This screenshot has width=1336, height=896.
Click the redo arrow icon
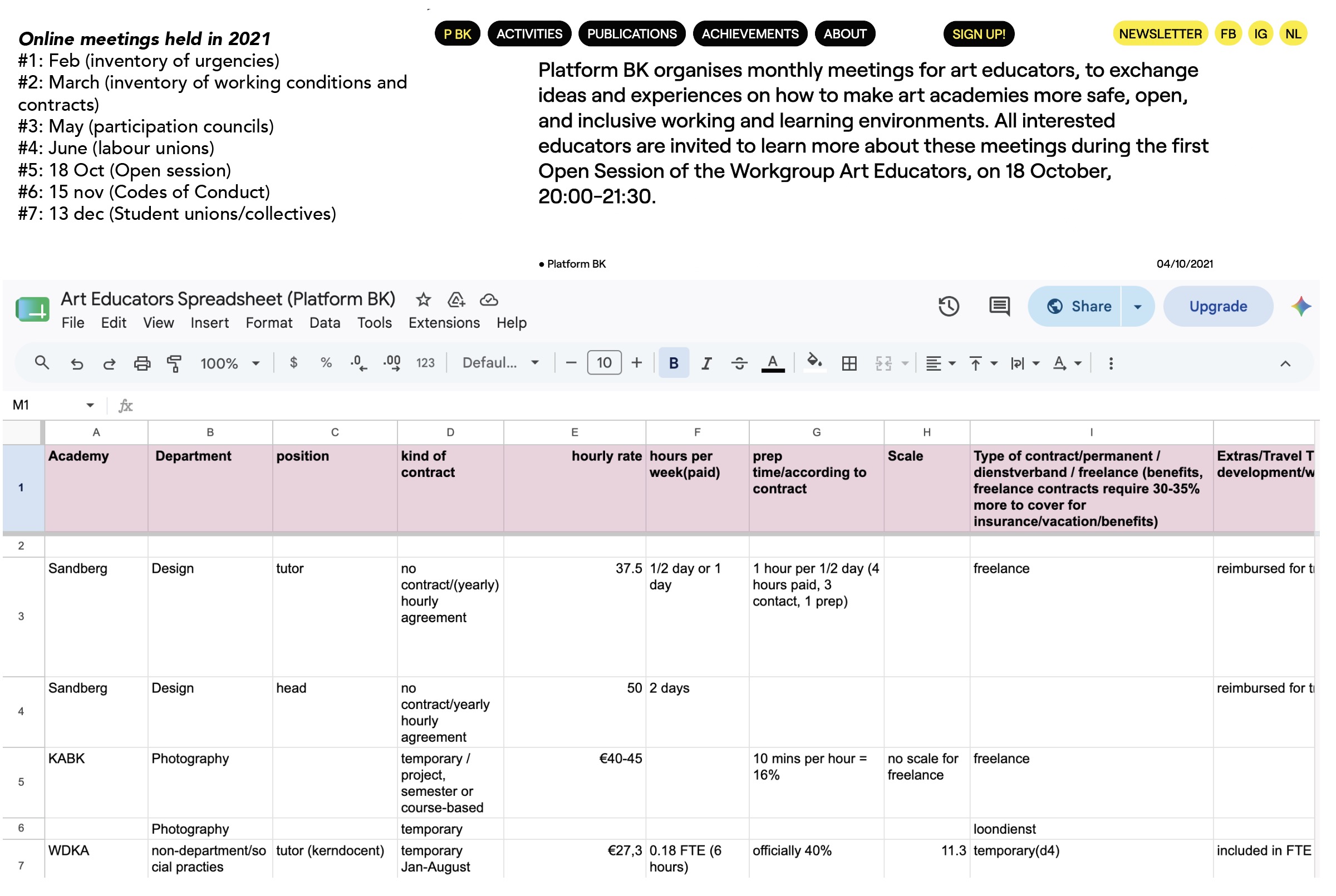(109, 364)
